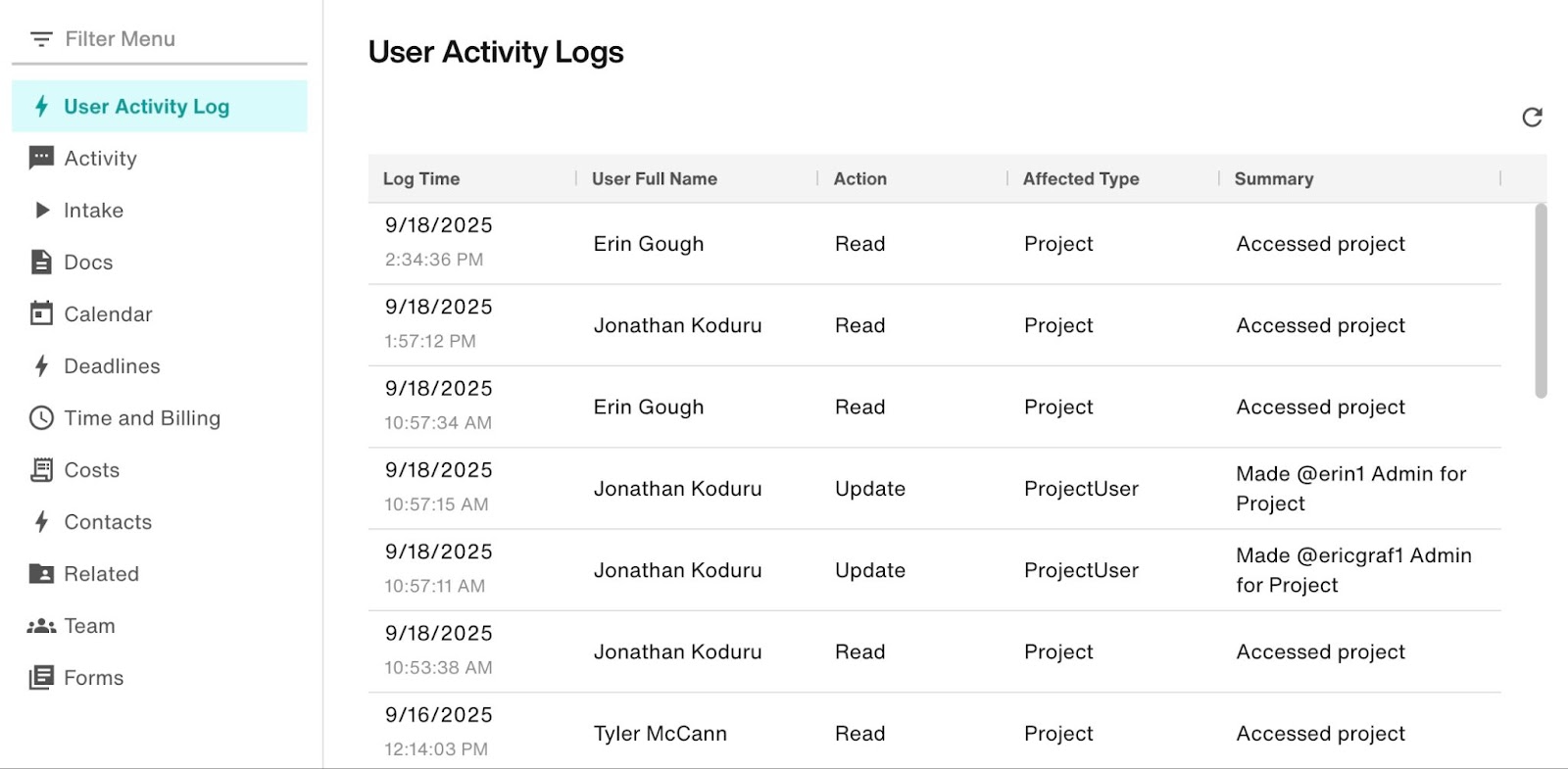This screenshot has height=769, width=1568.
Task: Select the Erin Gough row logged at 2:34:36 PM
Action: pos(882,243)
